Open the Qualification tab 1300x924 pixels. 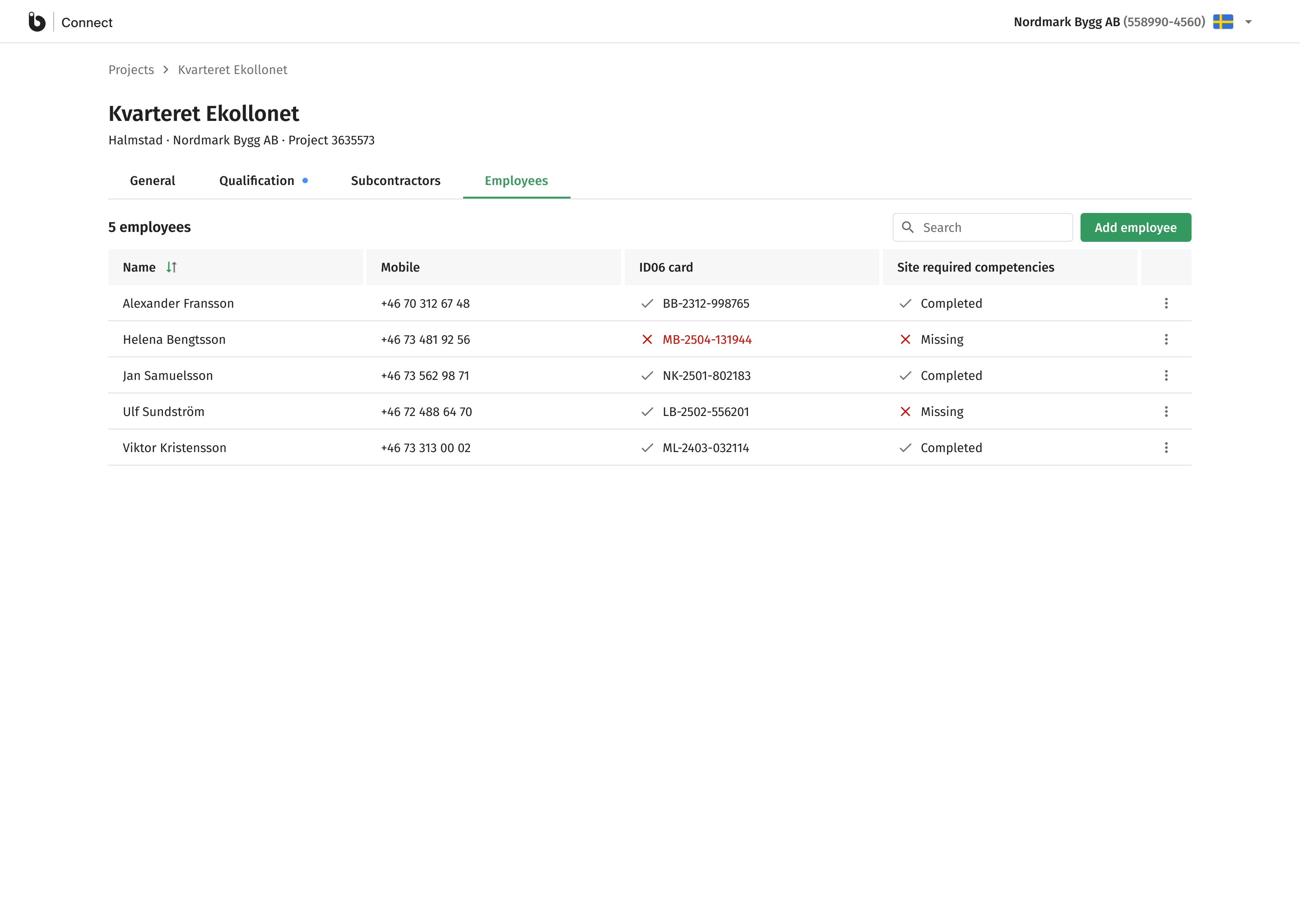point(264,180)
